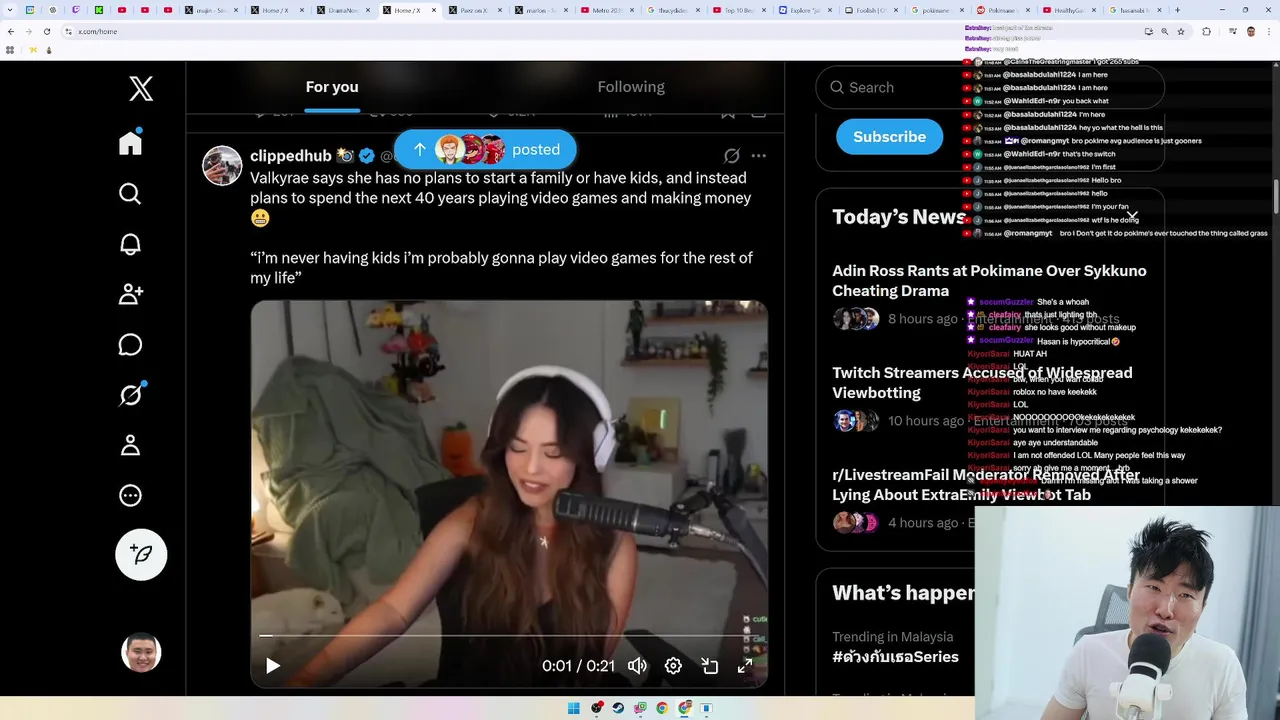Open the taskbar app with red notification badge
Viewport: 1280px width, 720px height.
597,708
